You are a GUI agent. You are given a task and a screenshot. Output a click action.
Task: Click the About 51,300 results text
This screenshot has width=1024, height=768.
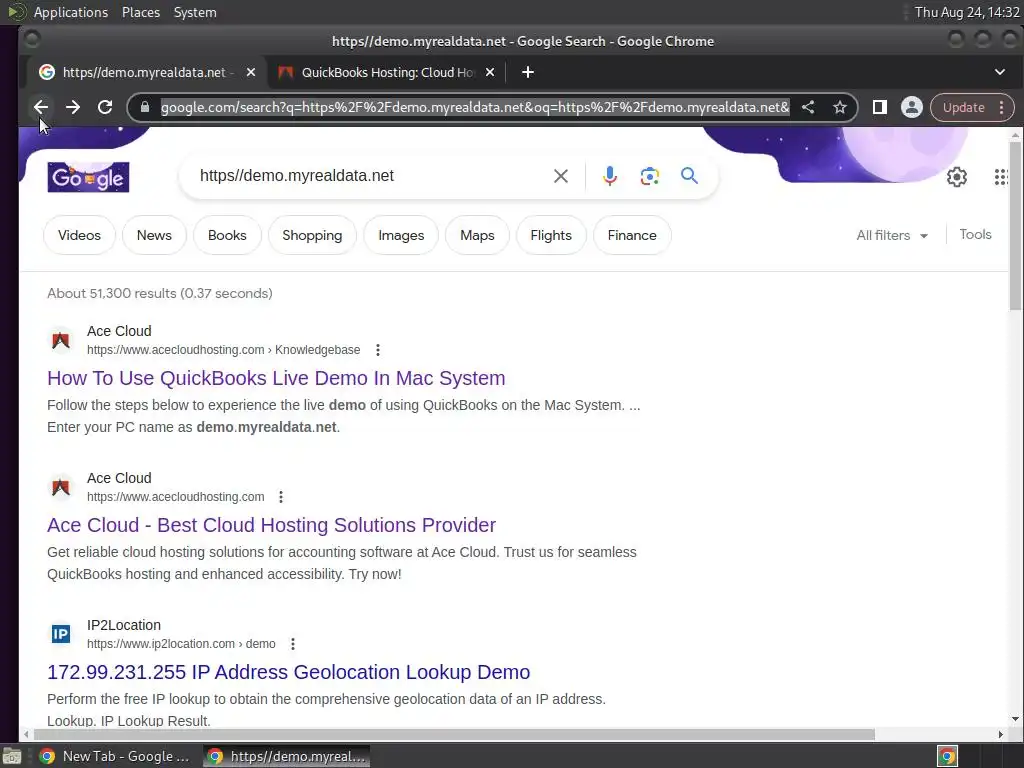[x=159, y=293]
